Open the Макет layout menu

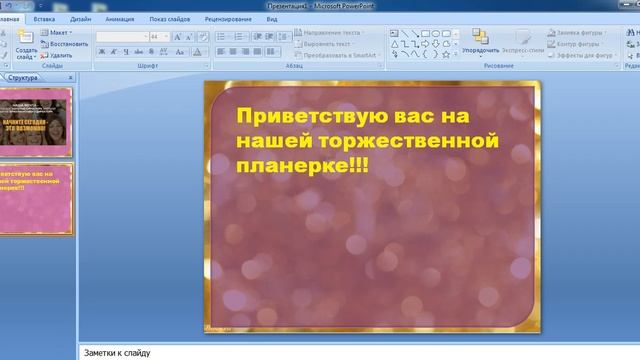coord(57,32)
